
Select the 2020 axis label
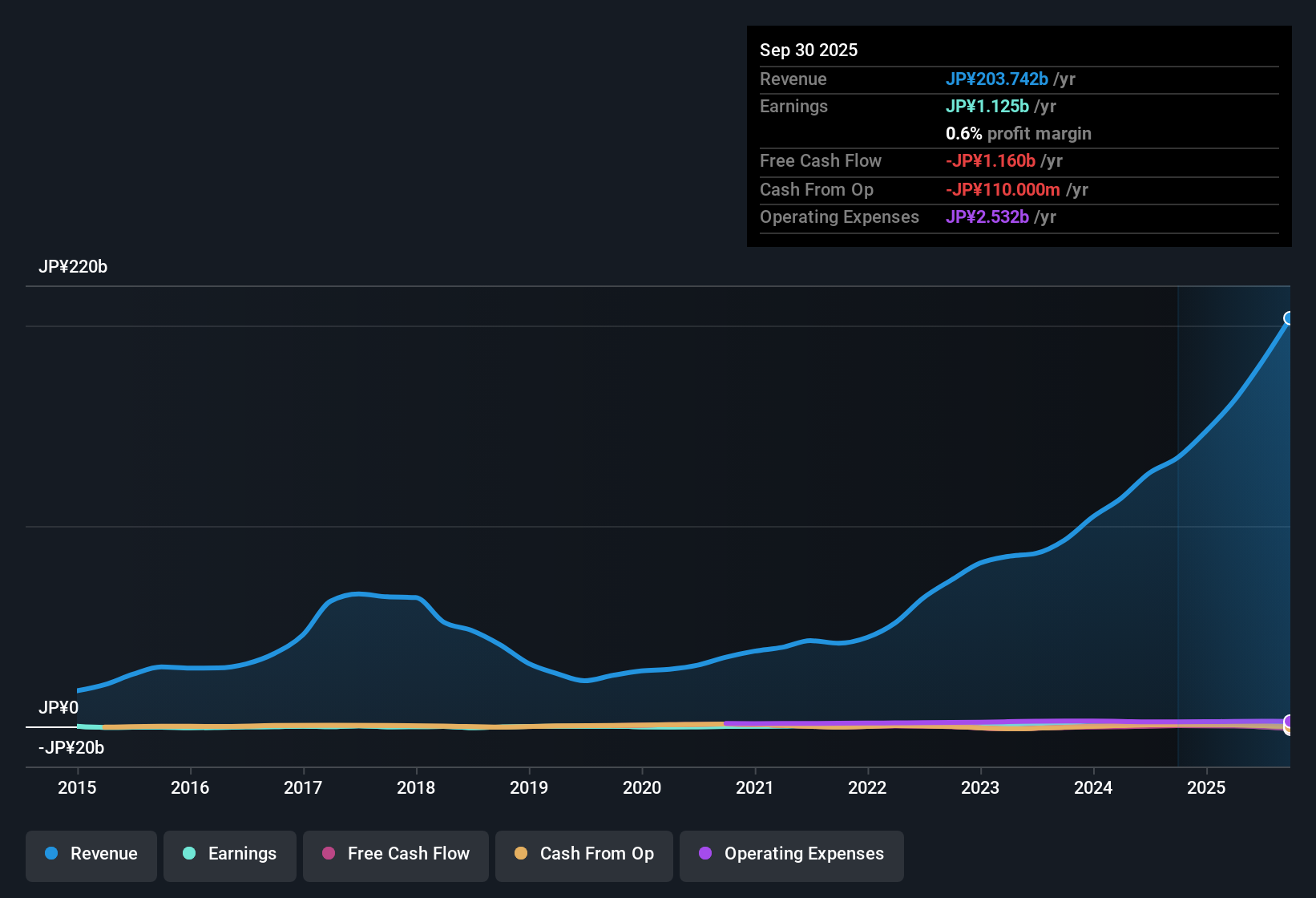[642, 788]
